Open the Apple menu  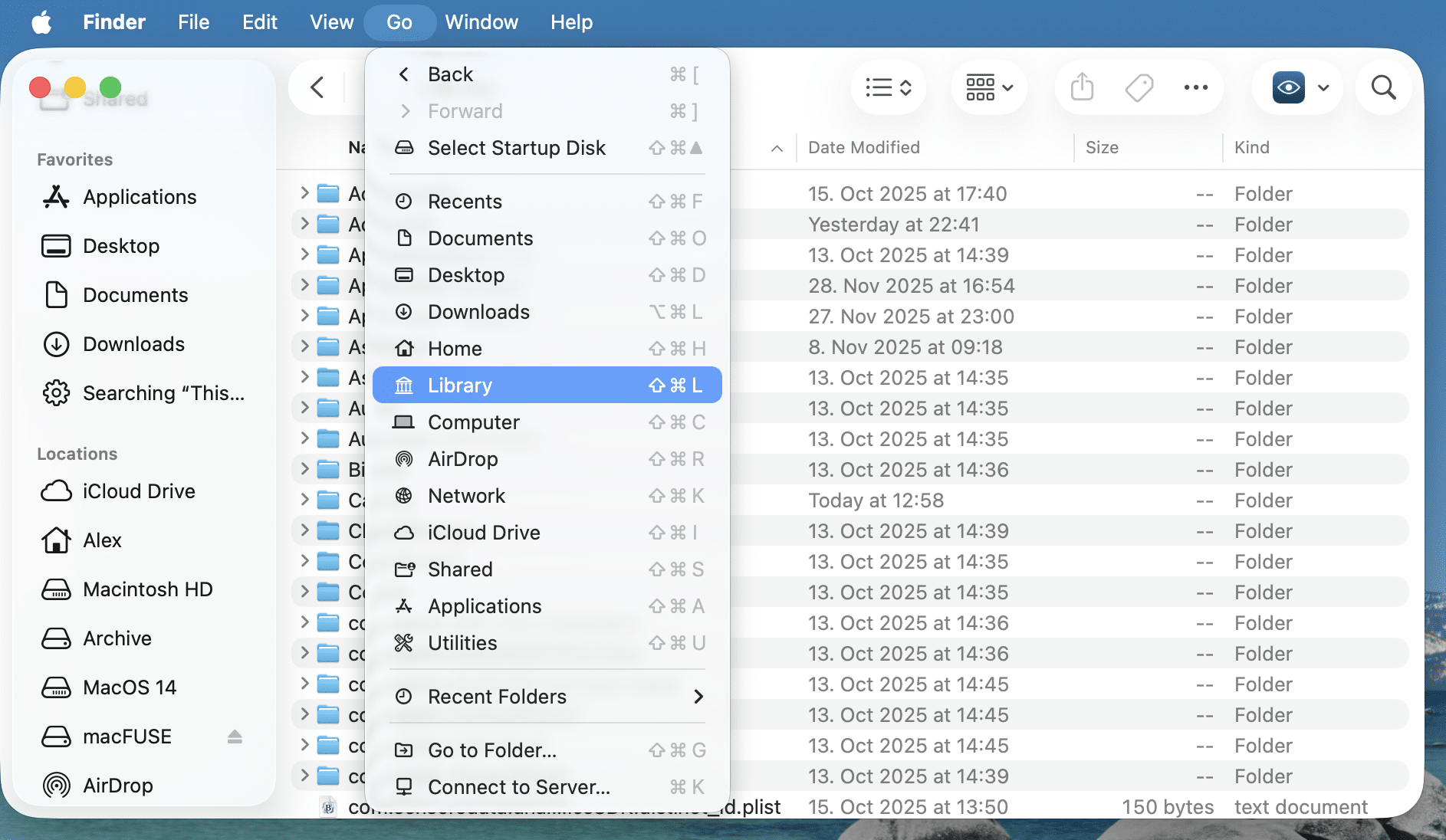click(x=41, y=22)
